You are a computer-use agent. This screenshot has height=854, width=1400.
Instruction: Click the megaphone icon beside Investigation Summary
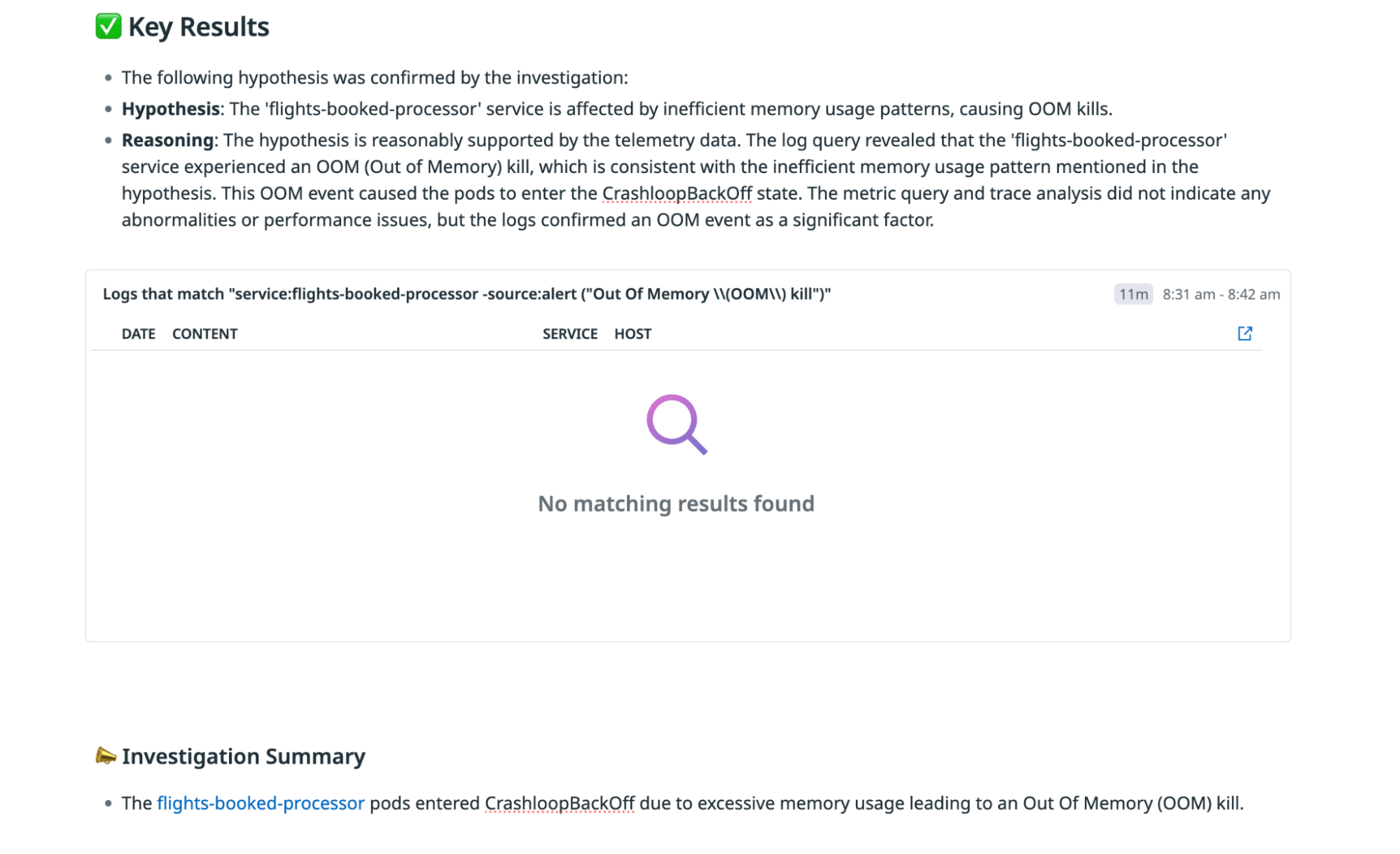click(x=105, y=755)
